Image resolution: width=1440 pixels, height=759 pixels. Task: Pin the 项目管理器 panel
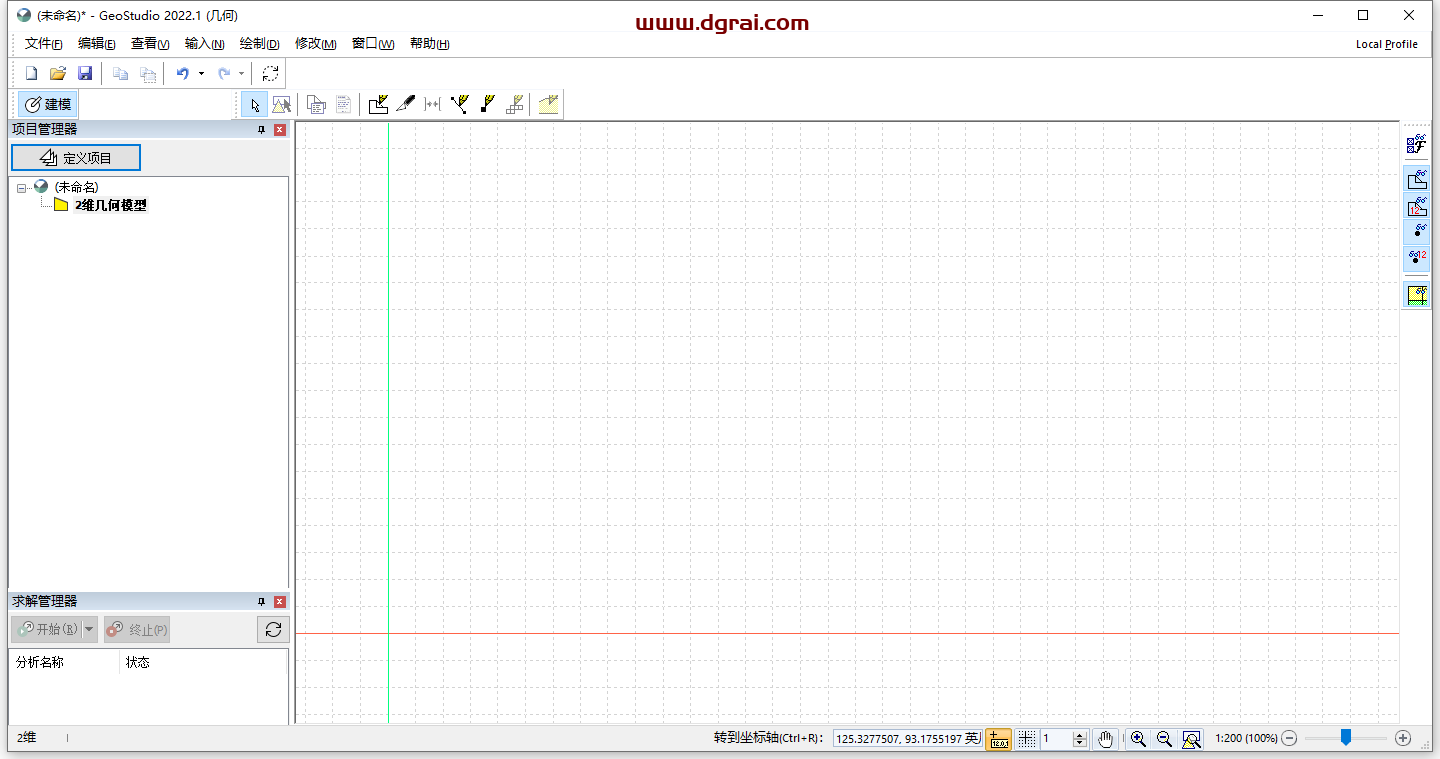tap(262, 129)
